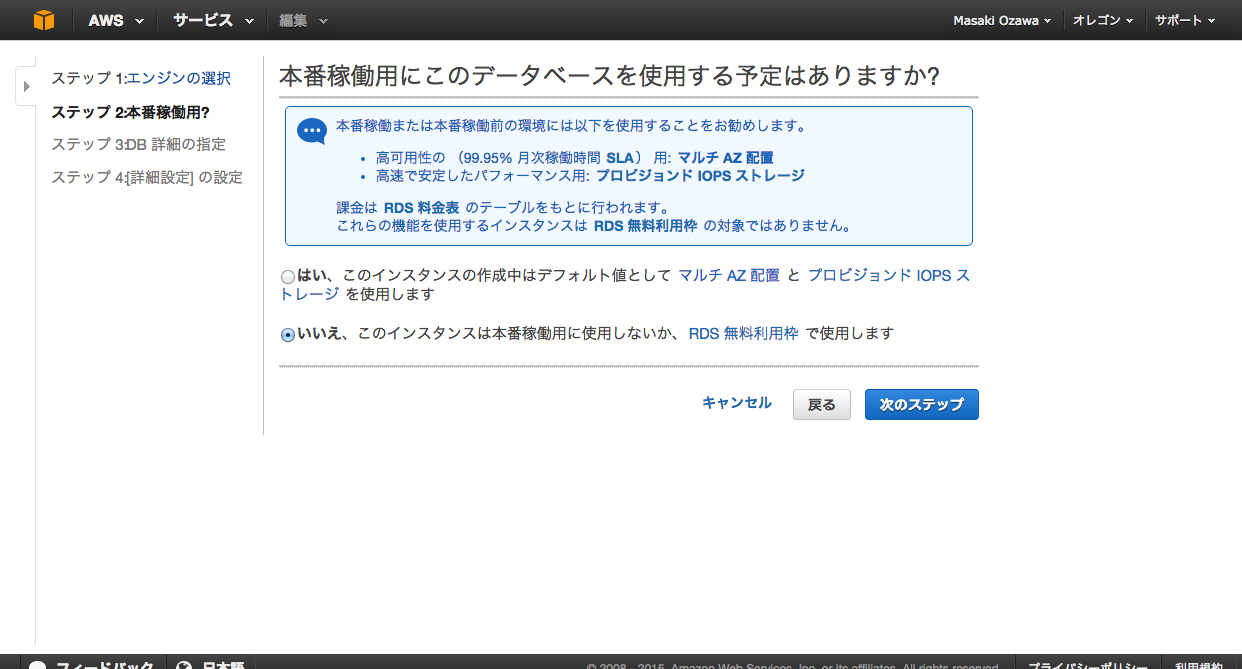Select the いいえ radio button
Viewport: 1242px width, 669px height.
pos(288,335)
